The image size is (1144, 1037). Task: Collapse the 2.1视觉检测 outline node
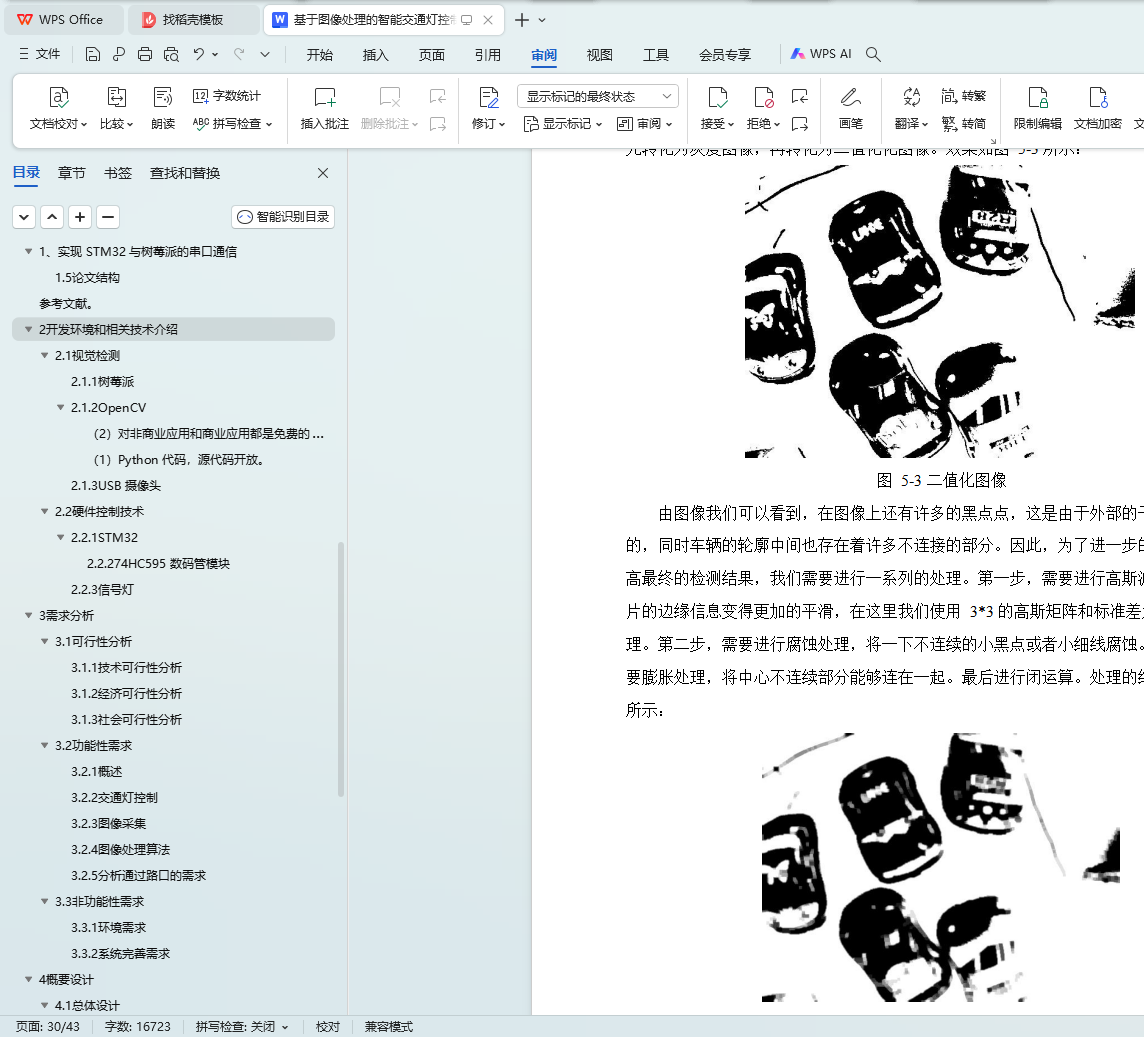(x=45, y=355)
